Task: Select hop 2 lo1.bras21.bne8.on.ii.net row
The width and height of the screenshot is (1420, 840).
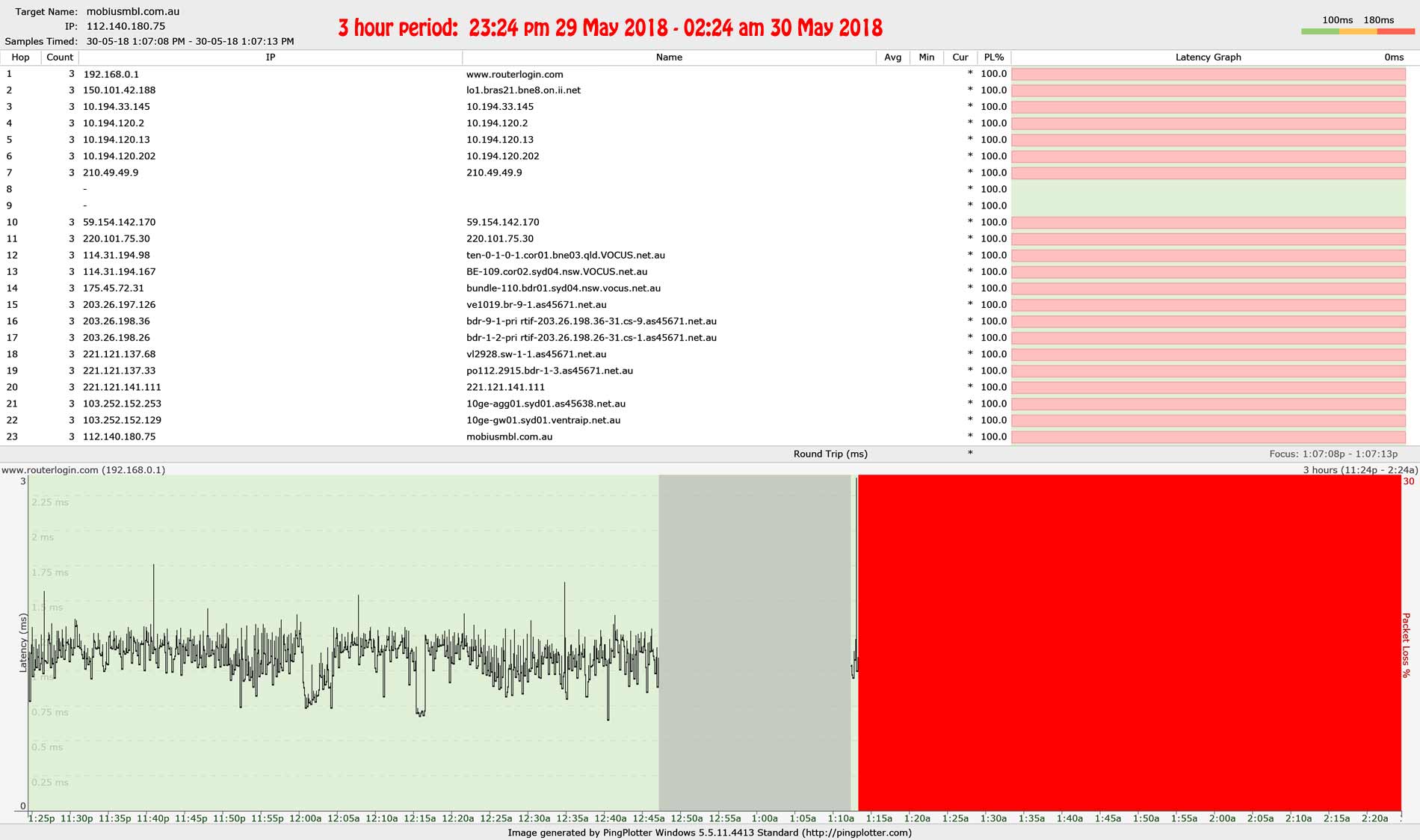Action: click(x=523, y=90)
